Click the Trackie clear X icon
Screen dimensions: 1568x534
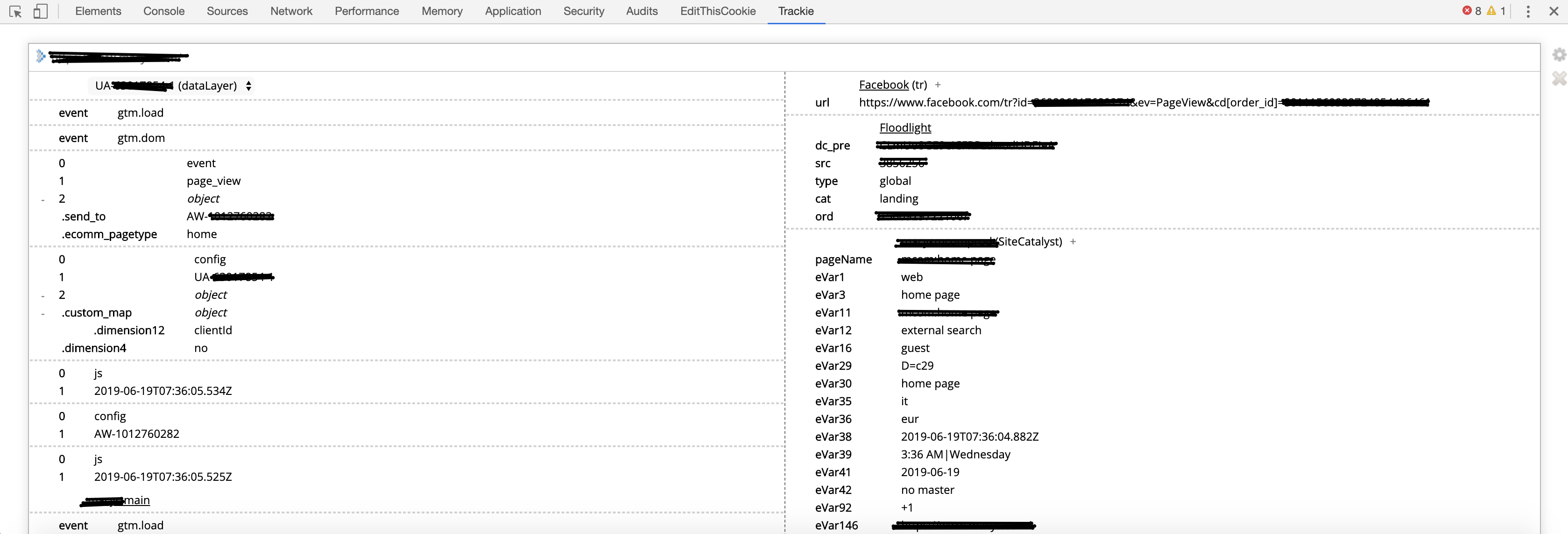click(x=1559, y=78)
